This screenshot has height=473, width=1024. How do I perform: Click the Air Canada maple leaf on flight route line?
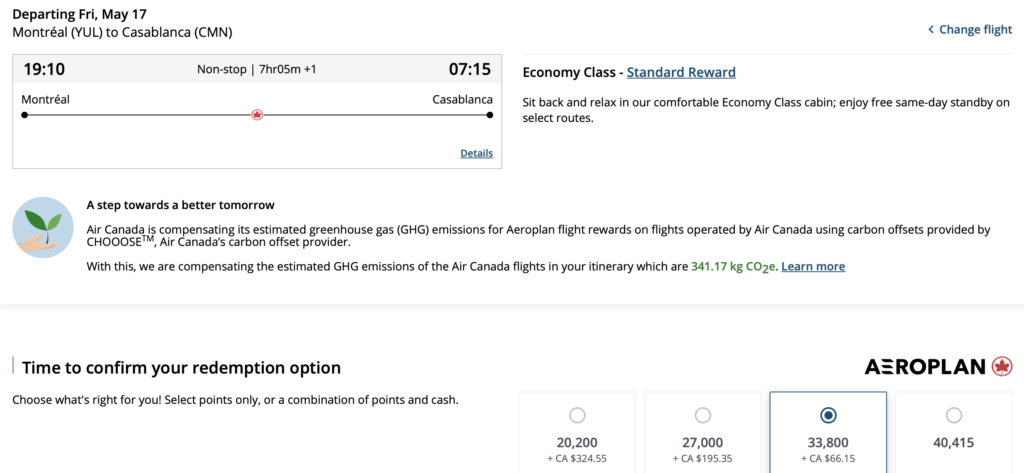[x=257, y=115]
